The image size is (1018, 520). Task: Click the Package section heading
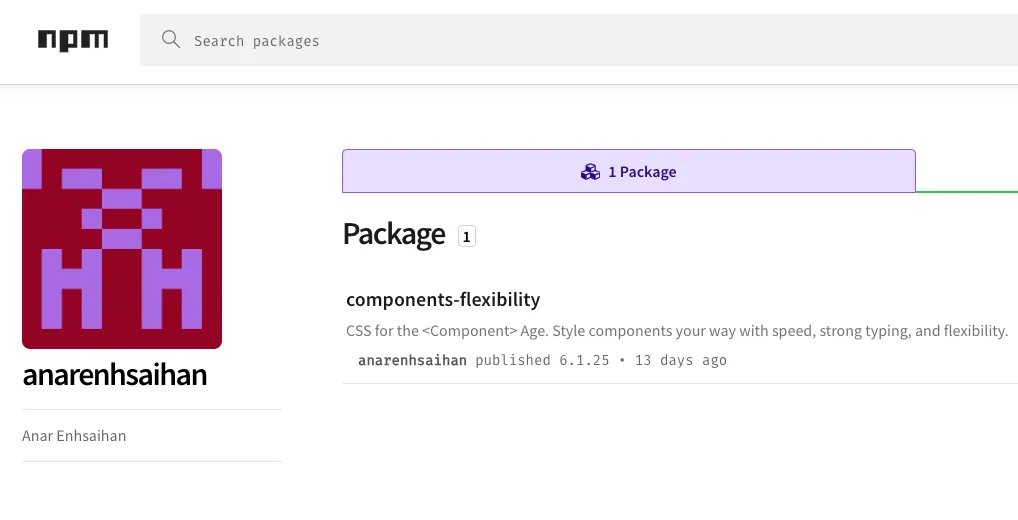point(394,234)
